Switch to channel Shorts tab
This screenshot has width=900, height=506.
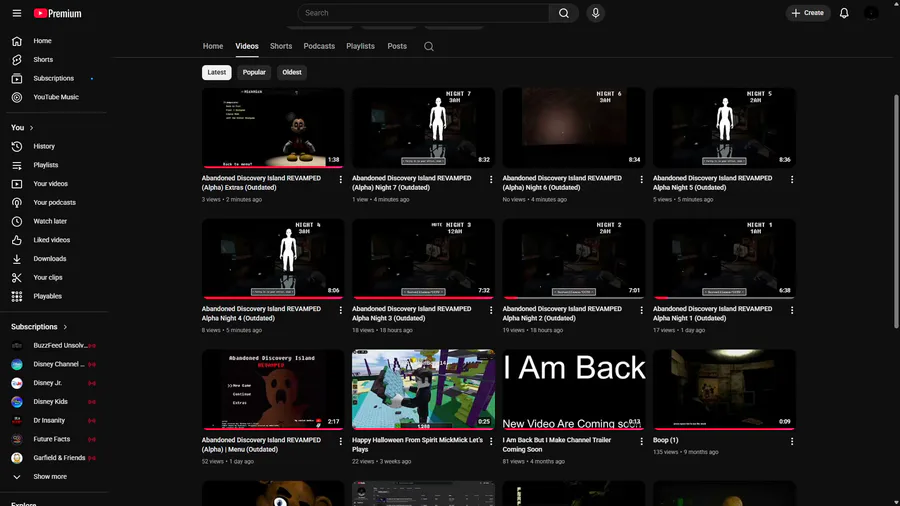click(x=281, y=46)
